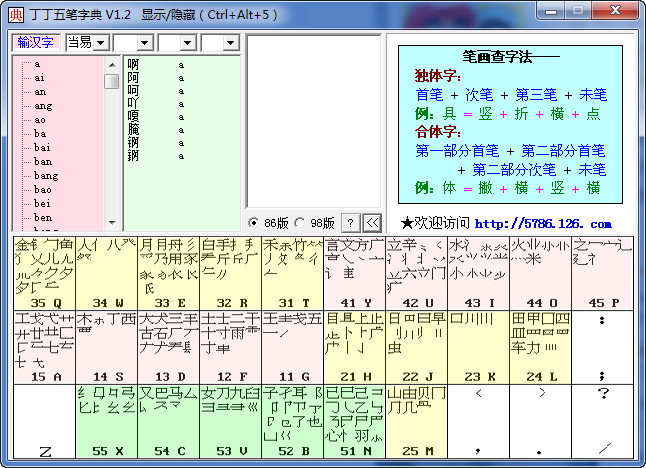Viewport: 646px width, 468px height.
Task: Select pinyin 'bai' in the tree list
Action: (x=43, y=147)
